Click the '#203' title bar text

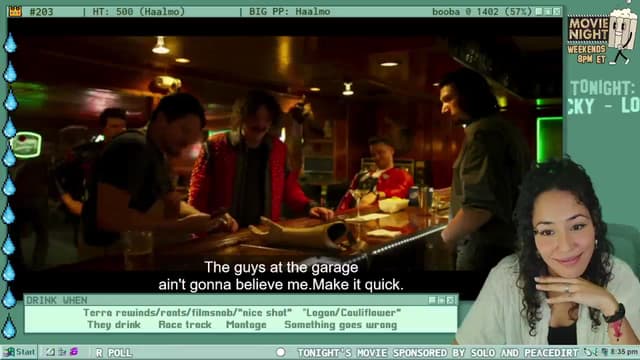pyautogui.click(x=42, y=11)
